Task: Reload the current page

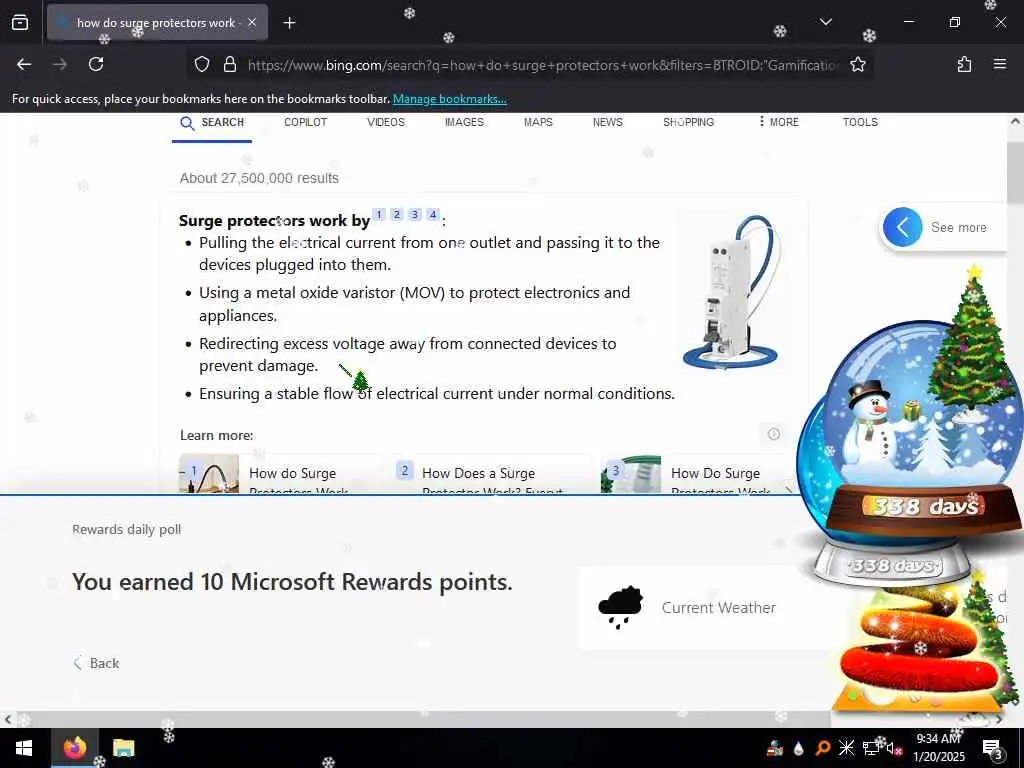Action: [96, 64]
